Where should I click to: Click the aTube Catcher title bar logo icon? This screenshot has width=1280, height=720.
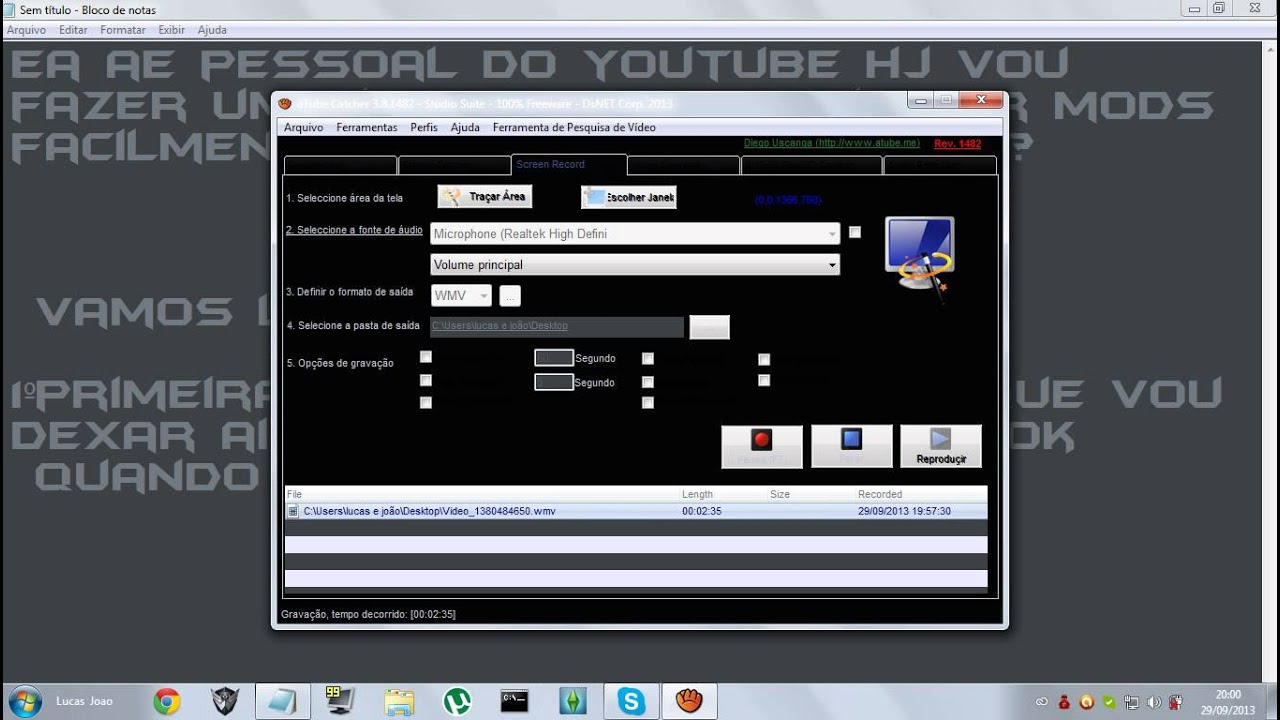[x=285, y=103]
